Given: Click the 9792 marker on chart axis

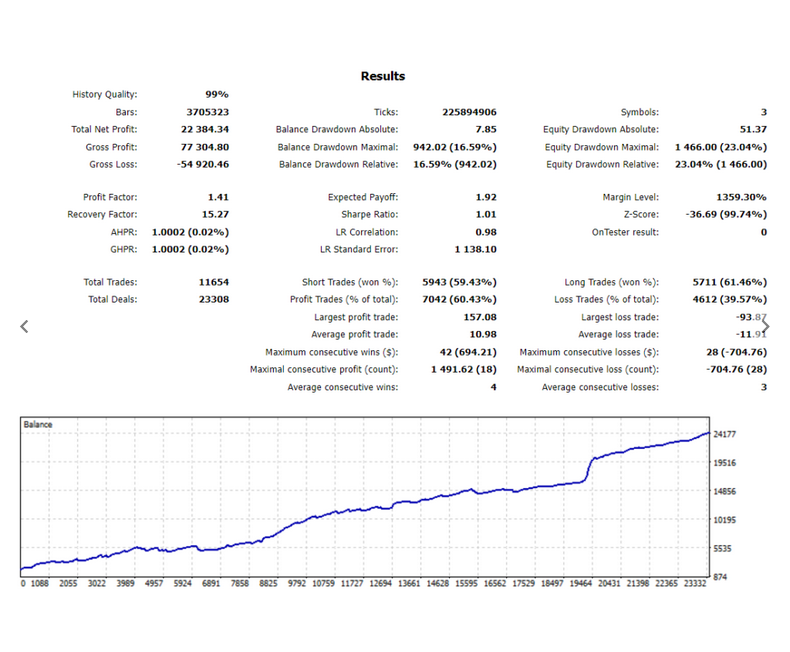Looking at the screenshot, I should (297, 583).
